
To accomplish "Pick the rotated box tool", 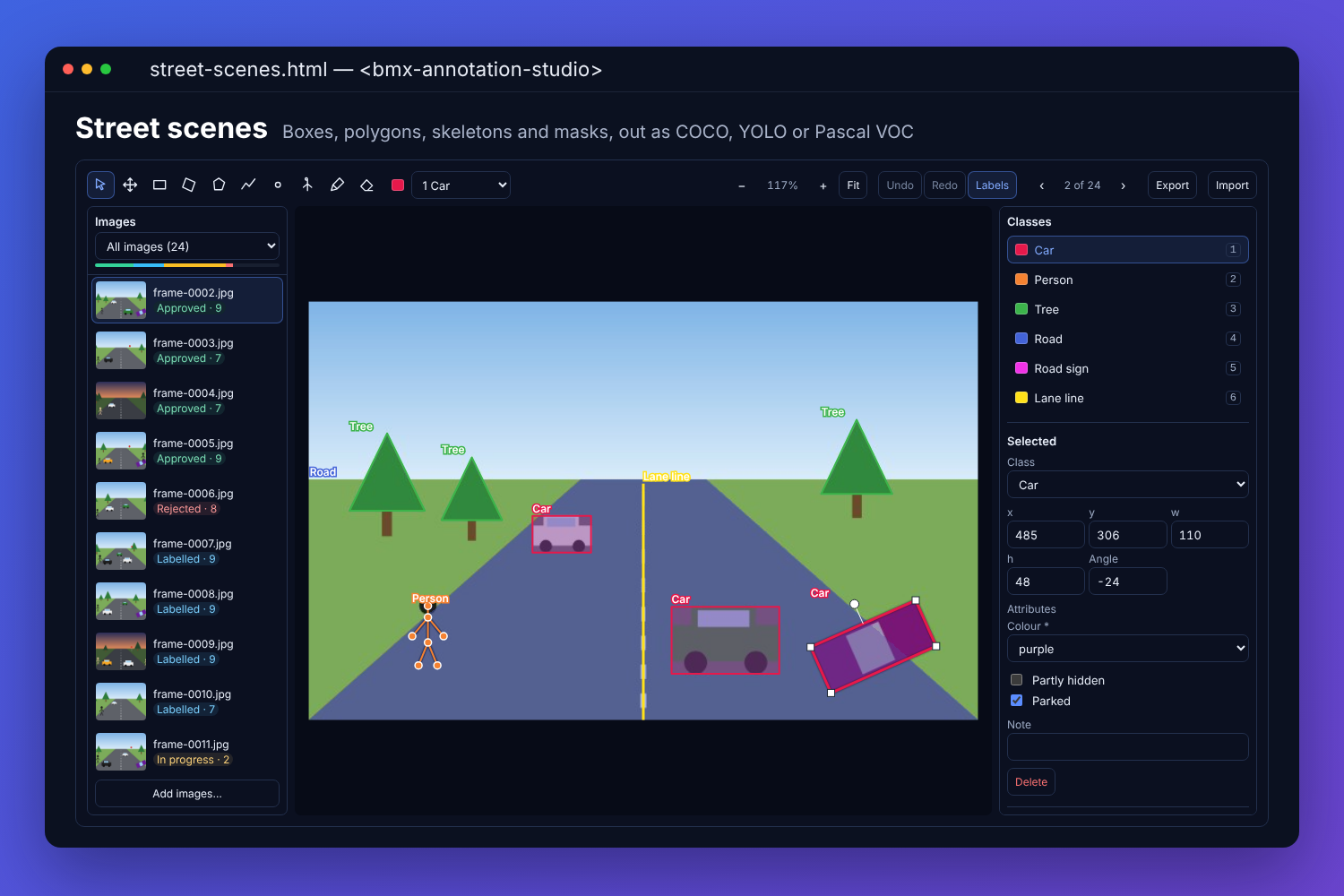I will (189, 185).
